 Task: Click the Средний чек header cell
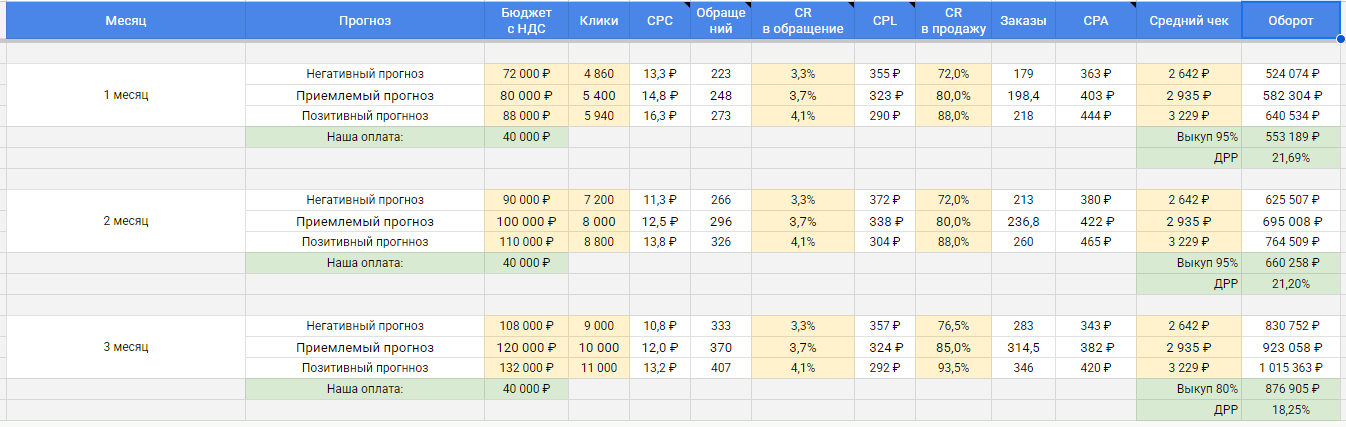1188,20
